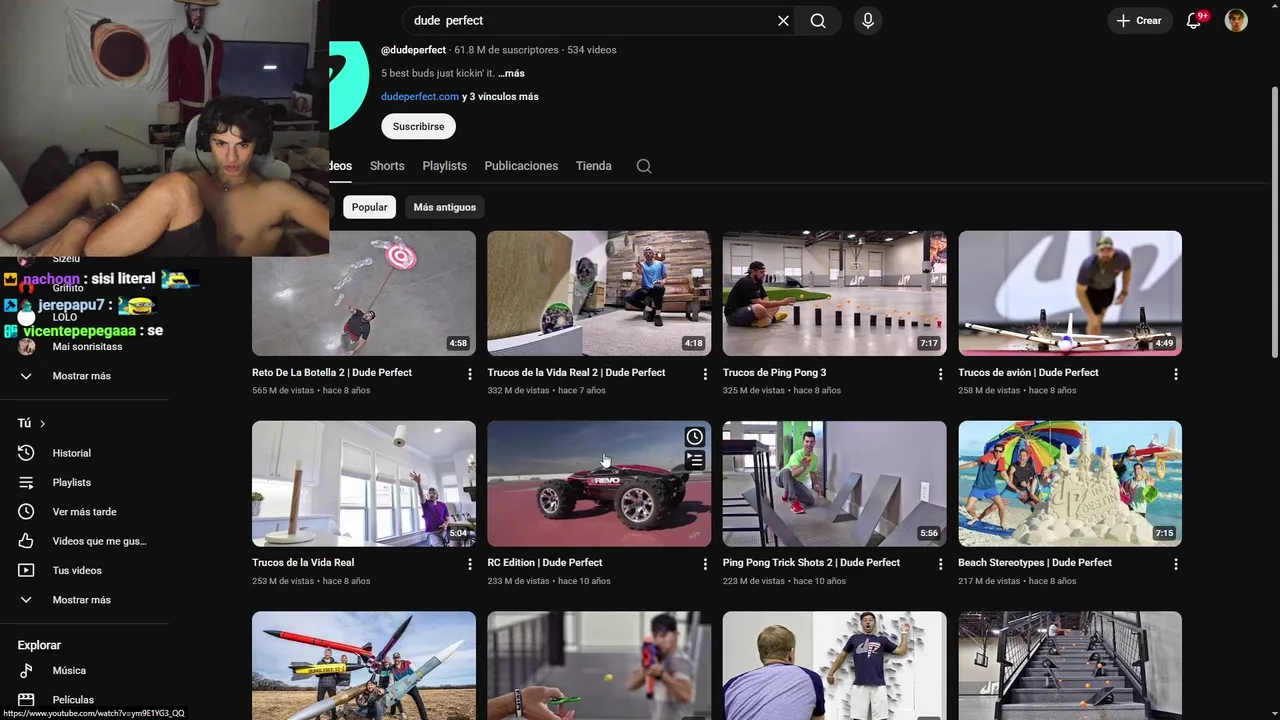Open options menu for Ping Pong Trick Shots 2
1280x720 pixels.
coord(940,564)
